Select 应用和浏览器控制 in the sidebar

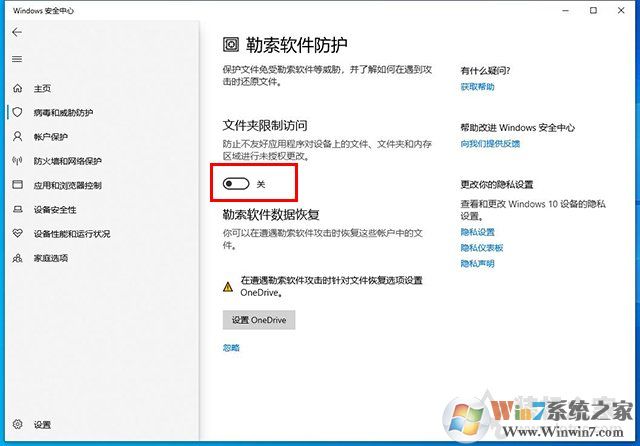pyautogui.click(x=68, y=185)
